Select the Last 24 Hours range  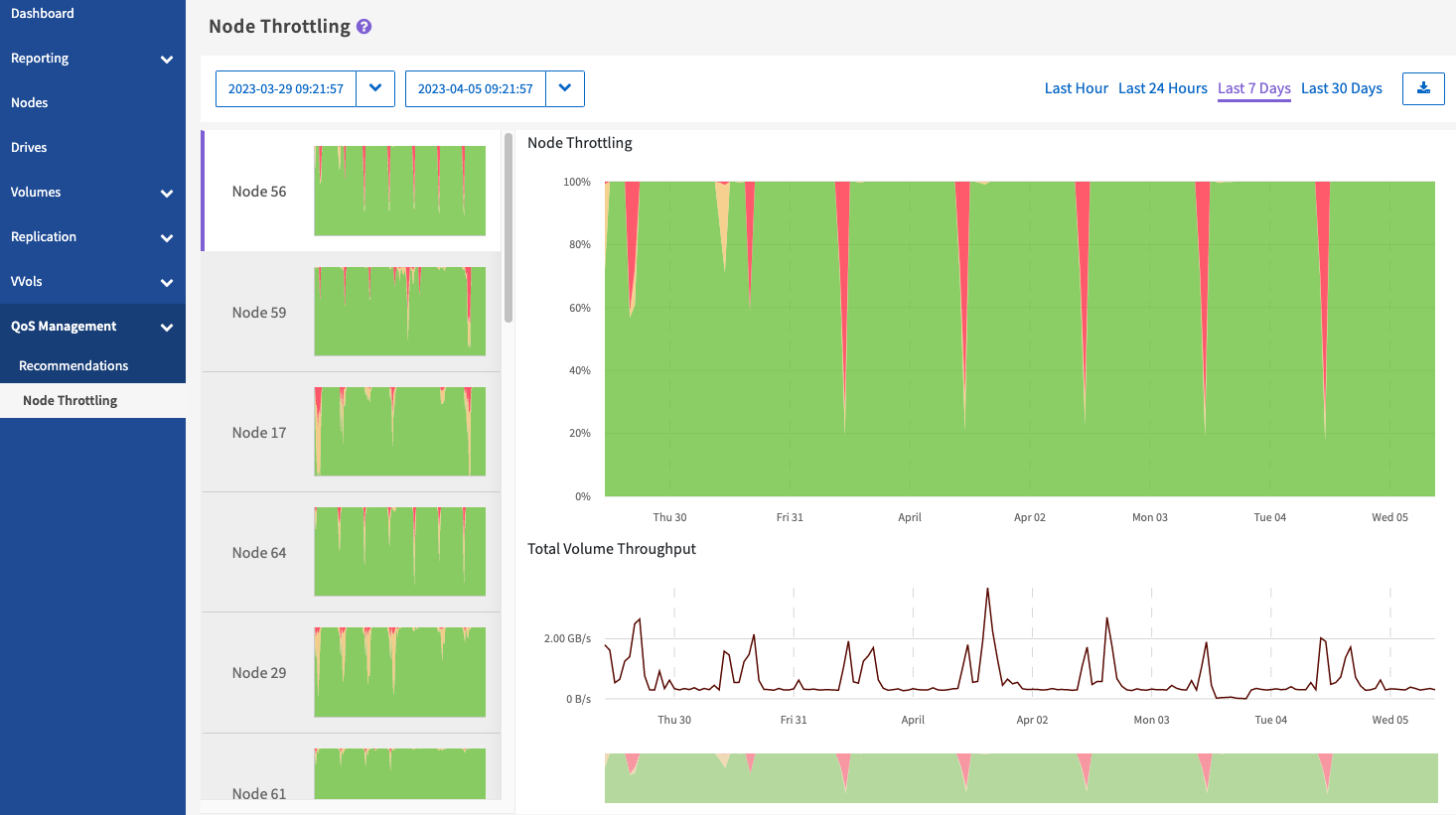(x=1162, y=88)
